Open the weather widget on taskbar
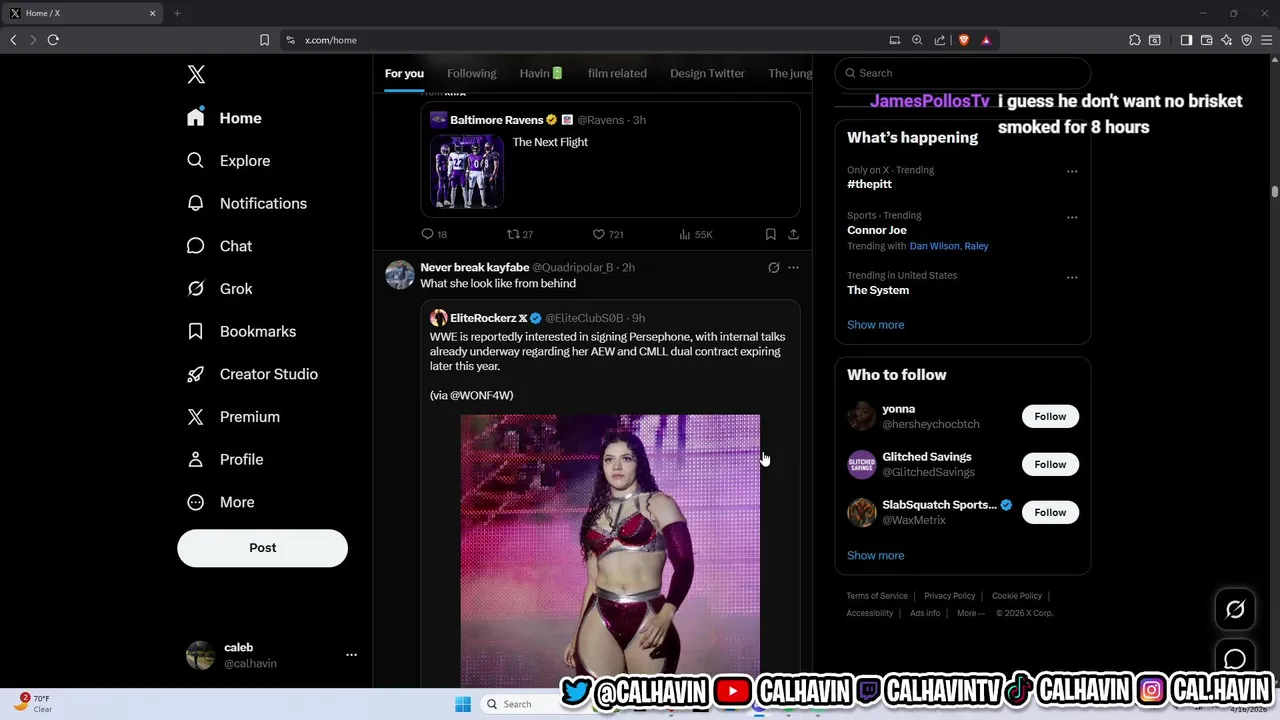 (35, 703)
